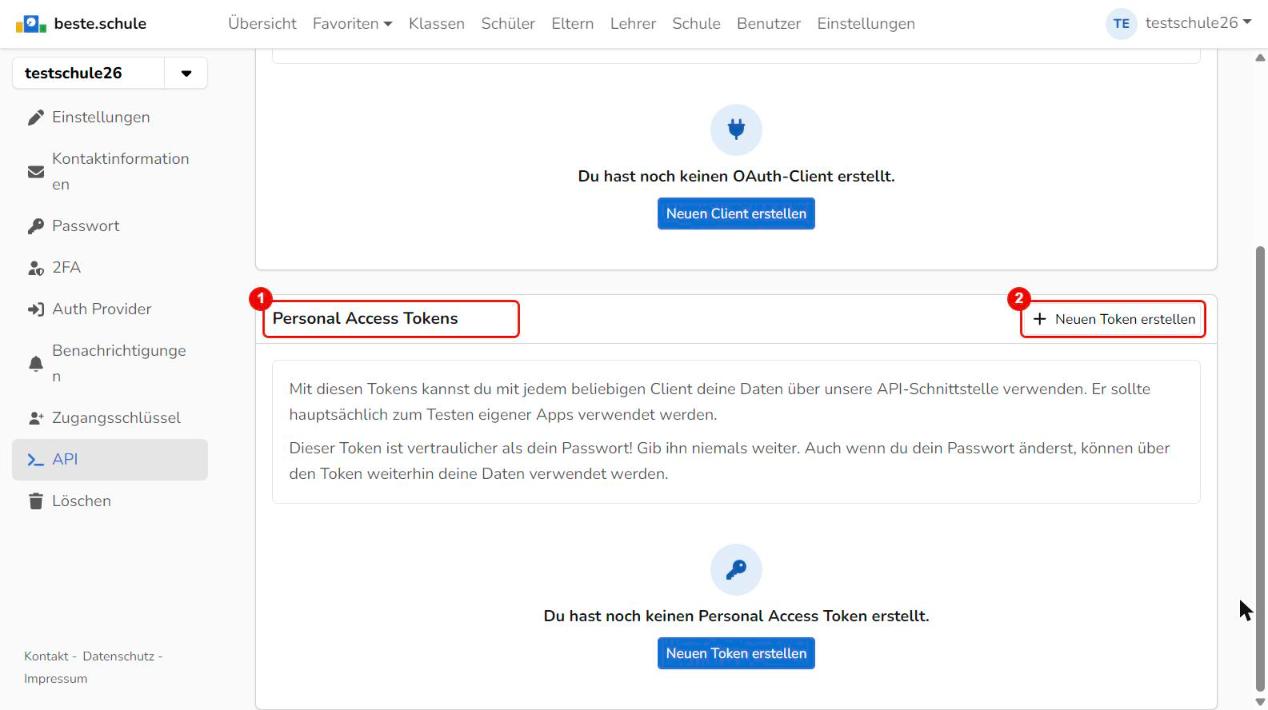
Task: Open the Kontakt footer link
Action: tap(47, 656)
